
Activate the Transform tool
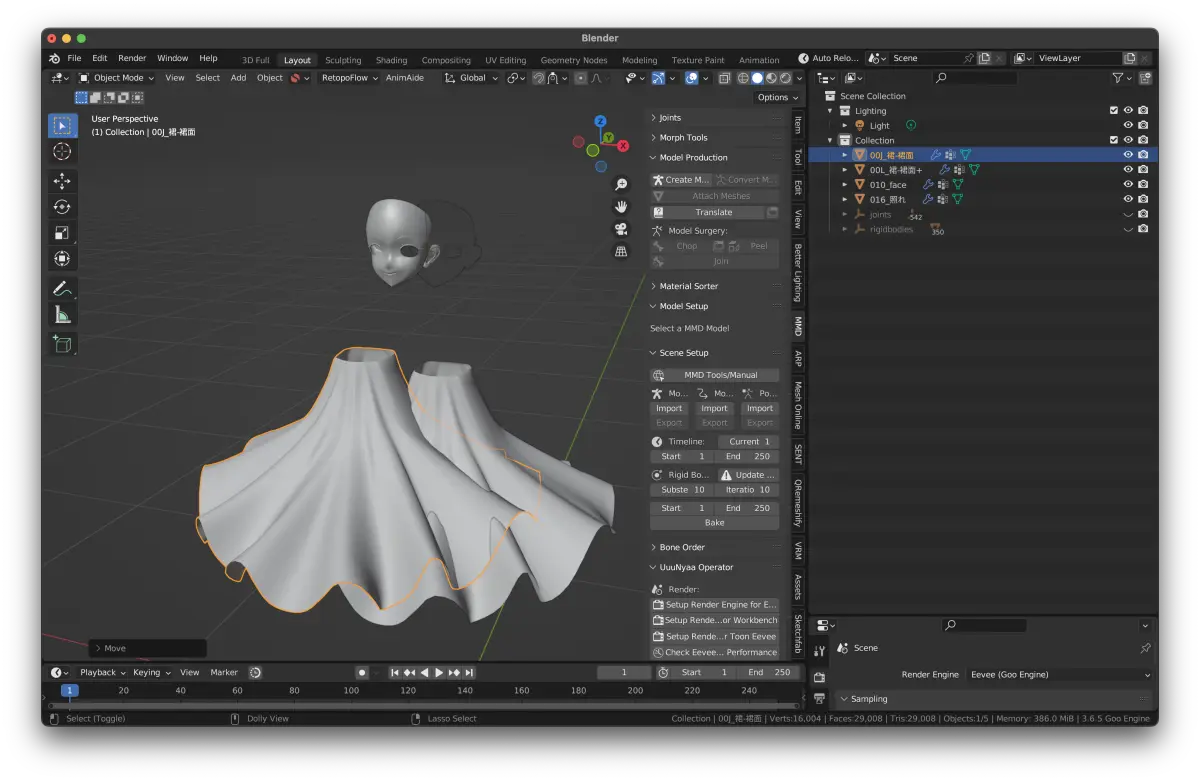click(62, 259)
